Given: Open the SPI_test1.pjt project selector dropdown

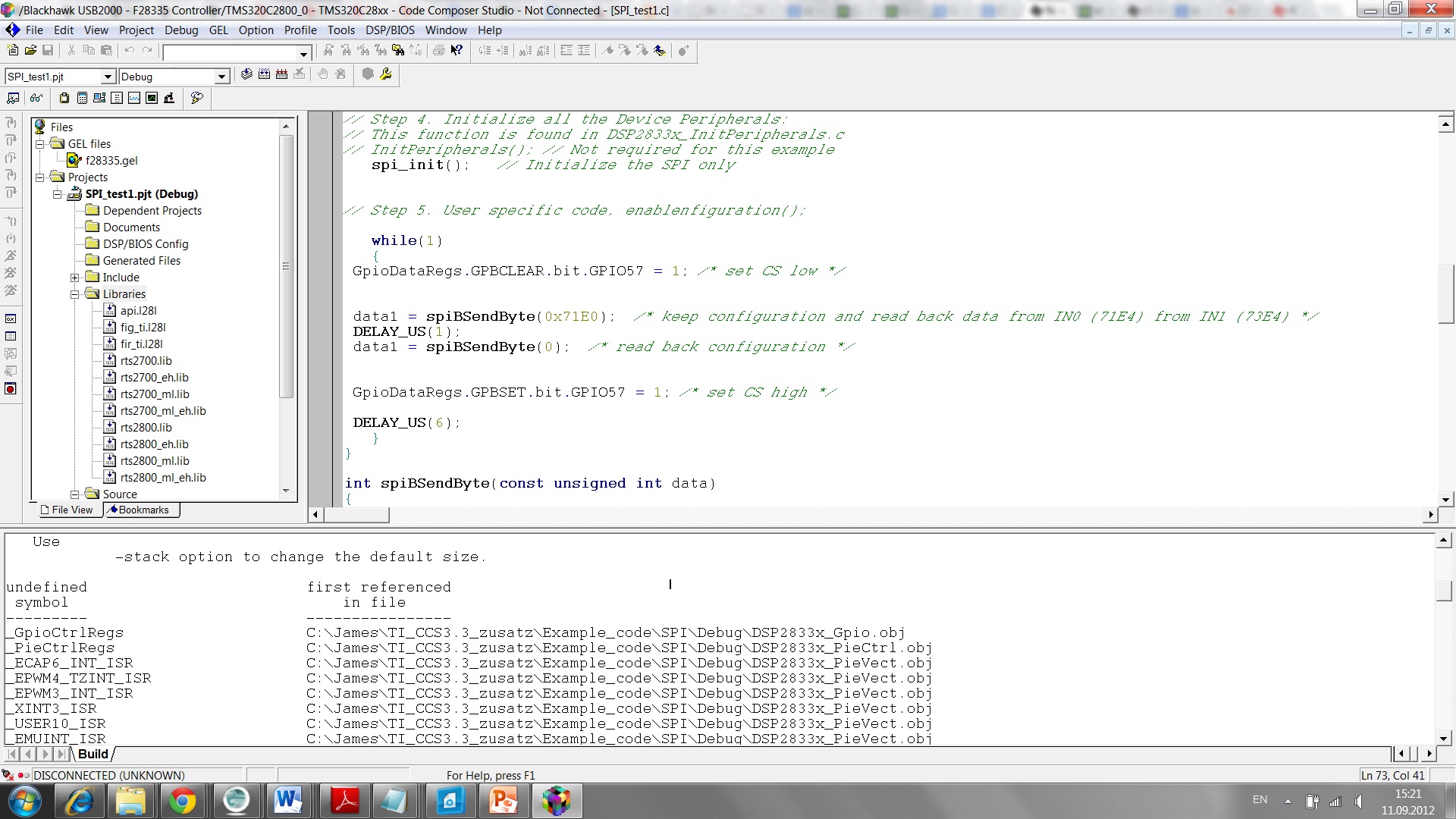Looking at the screenshot, I should pyautogui.click(x=108, y=77).
